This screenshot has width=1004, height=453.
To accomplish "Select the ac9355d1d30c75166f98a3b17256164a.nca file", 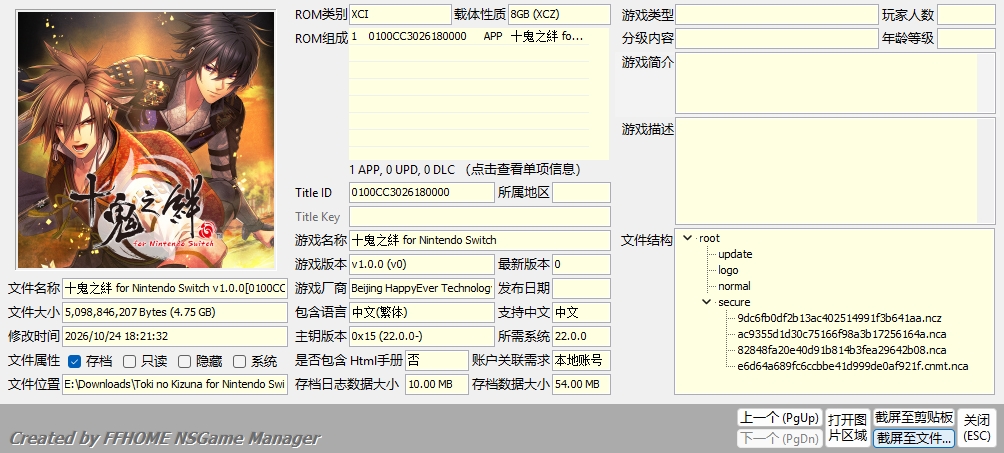I will tap(841, 334).
